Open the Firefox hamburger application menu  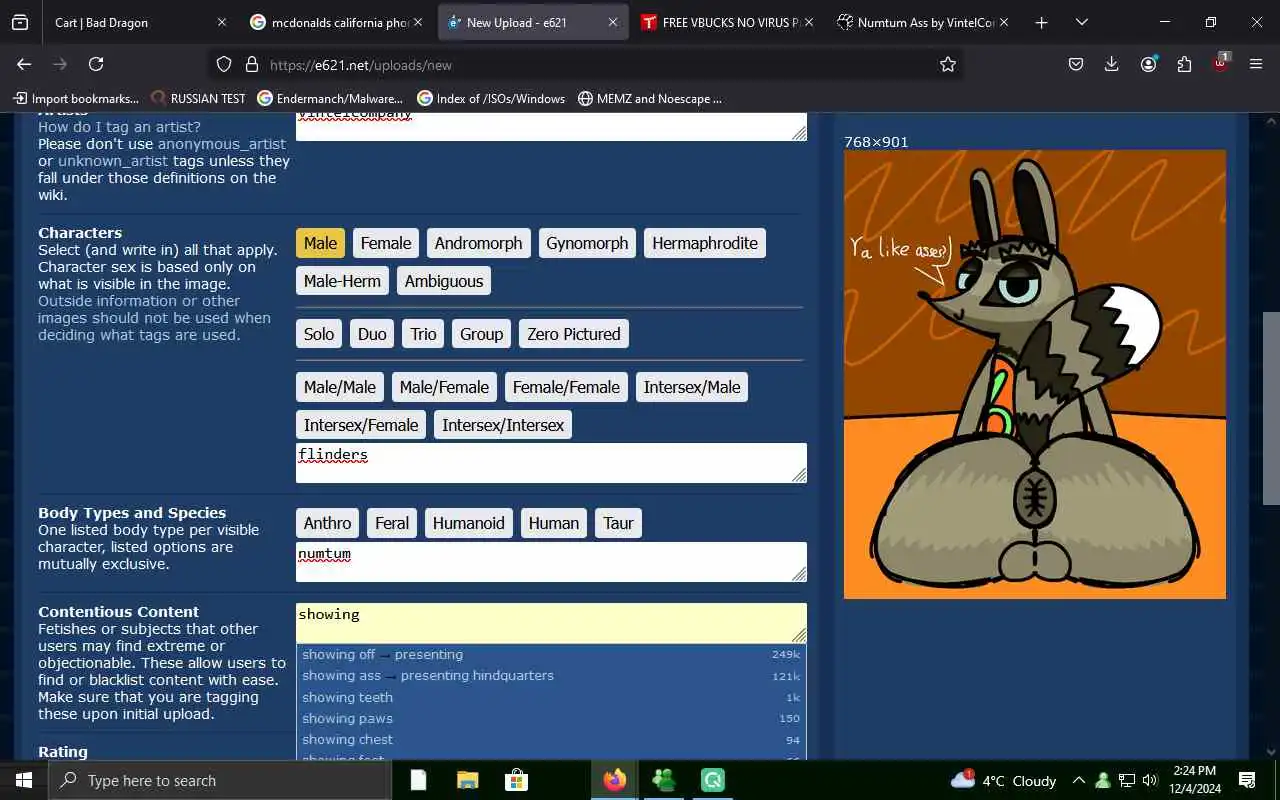(x=1256, y=64)
